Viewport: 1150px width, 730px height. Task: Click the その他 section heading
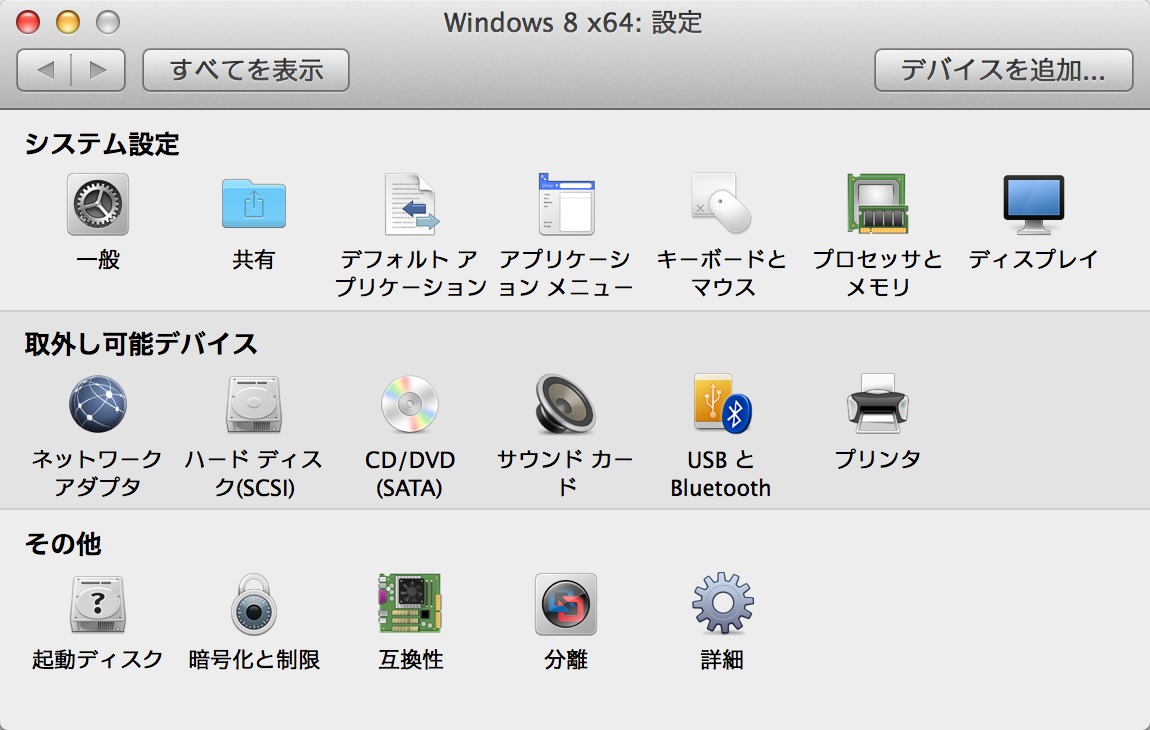pos(62,544)
